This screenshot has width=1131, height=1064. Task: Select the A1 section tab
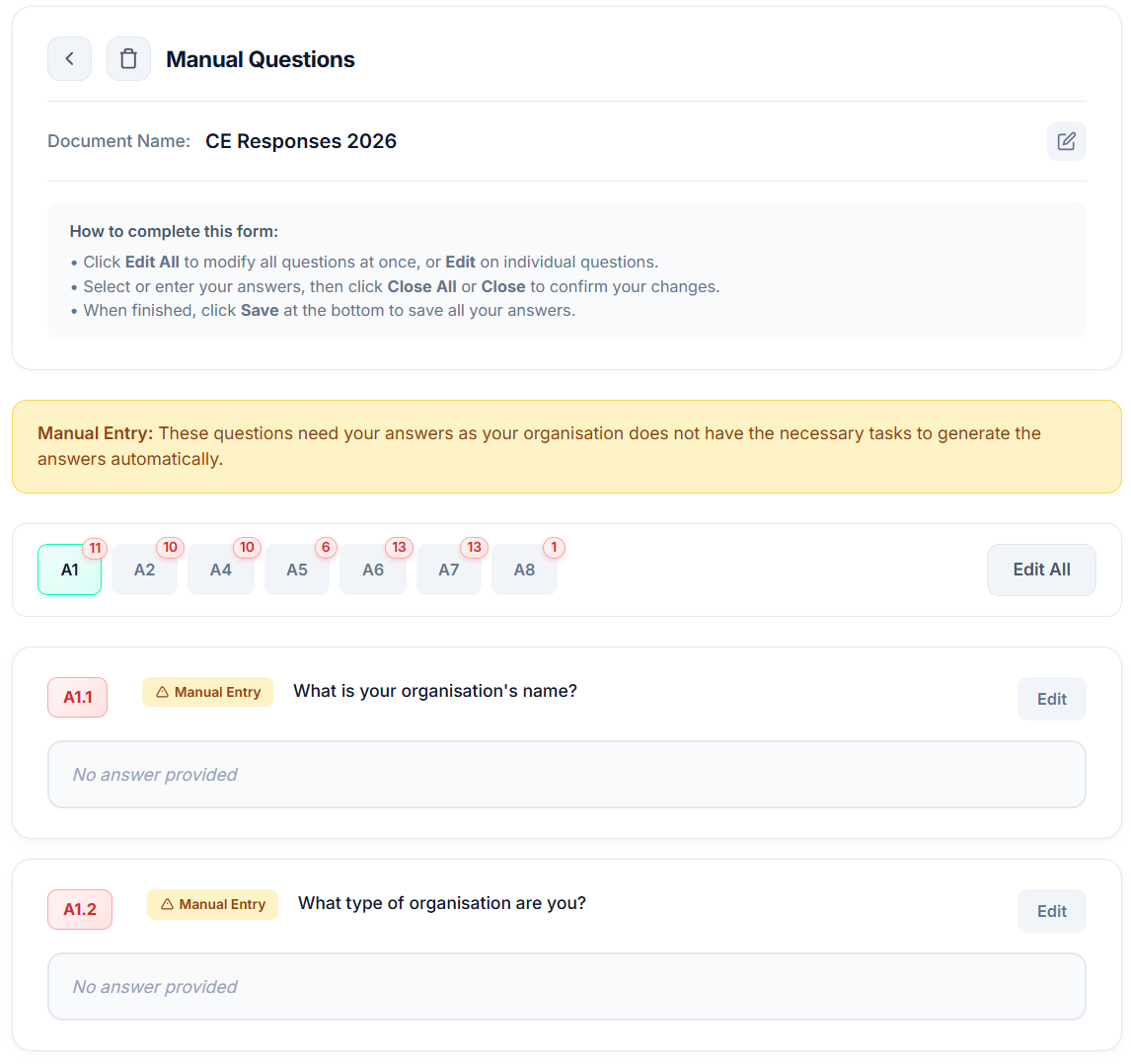[69, 570]
